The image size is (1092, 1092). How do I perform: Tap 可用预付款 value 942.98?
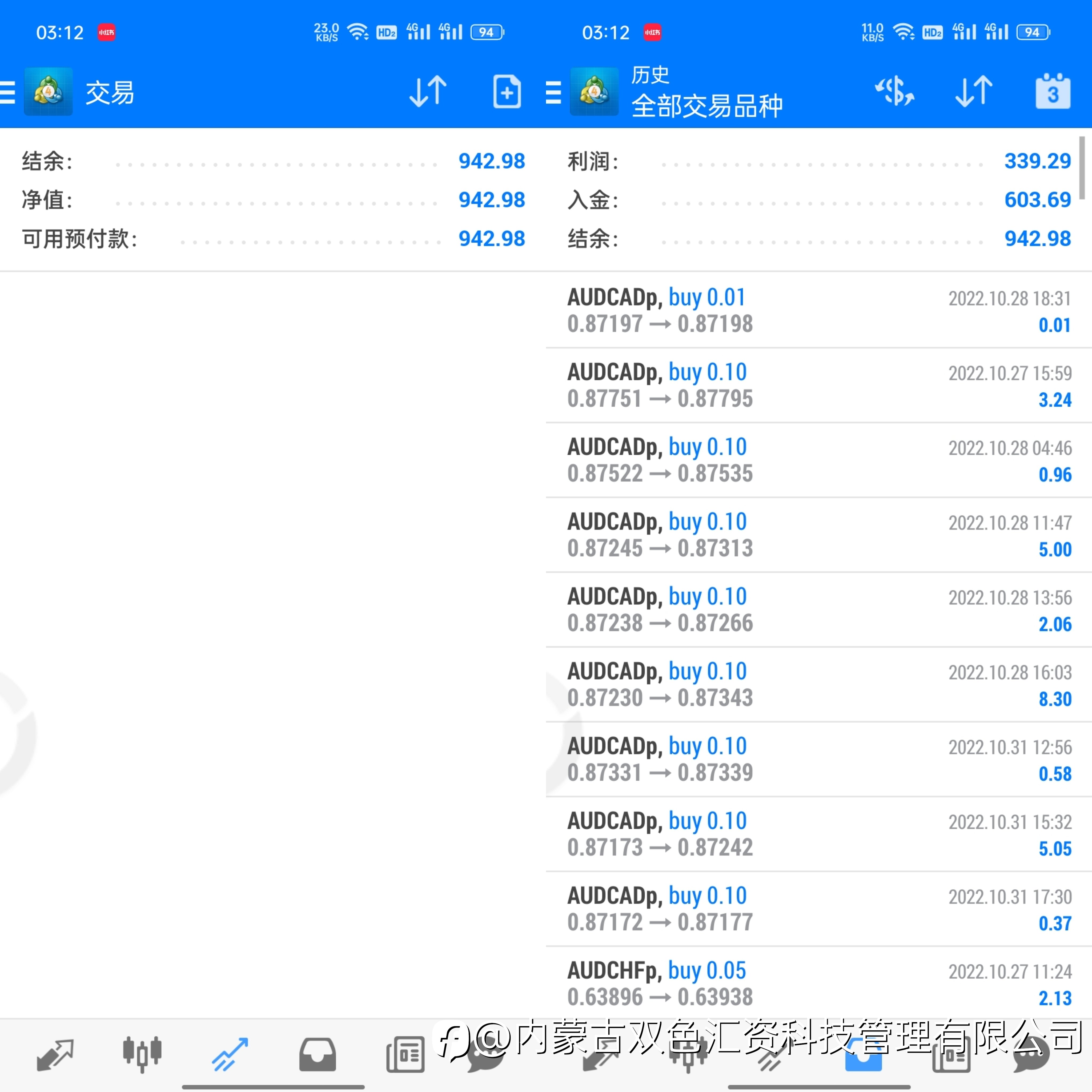(x=492, y=239)
